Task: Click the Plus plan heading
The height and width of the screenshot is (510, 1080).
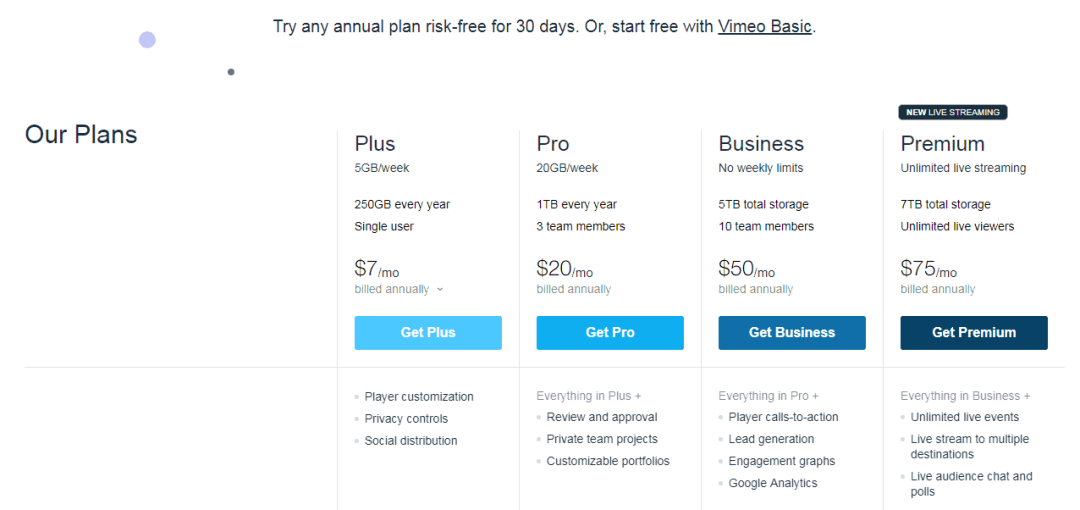Action: click(375, 143)
